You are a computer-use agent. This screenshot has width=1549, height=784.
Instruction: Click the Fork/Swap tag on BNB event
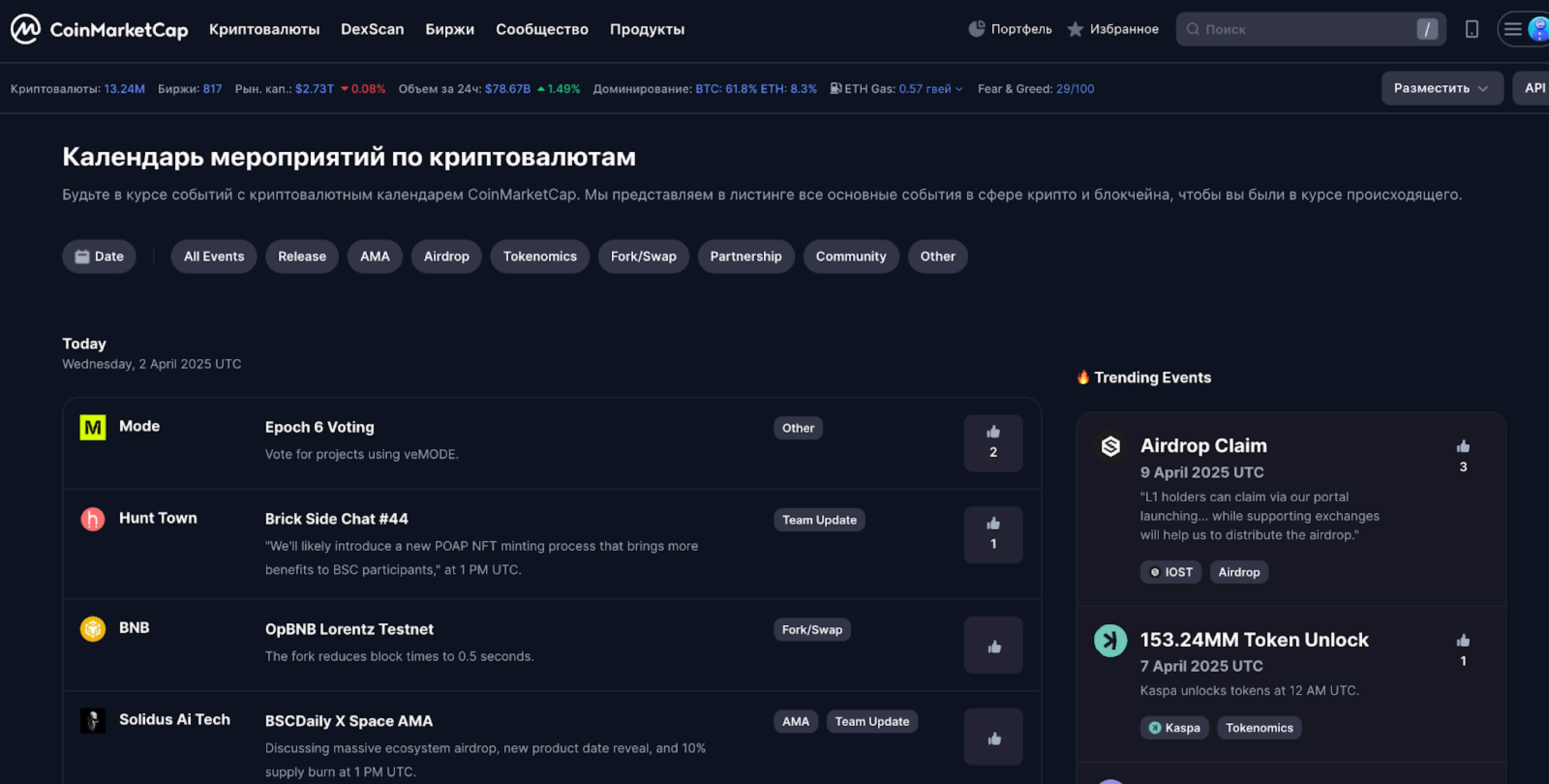click(x=812, y=629)
